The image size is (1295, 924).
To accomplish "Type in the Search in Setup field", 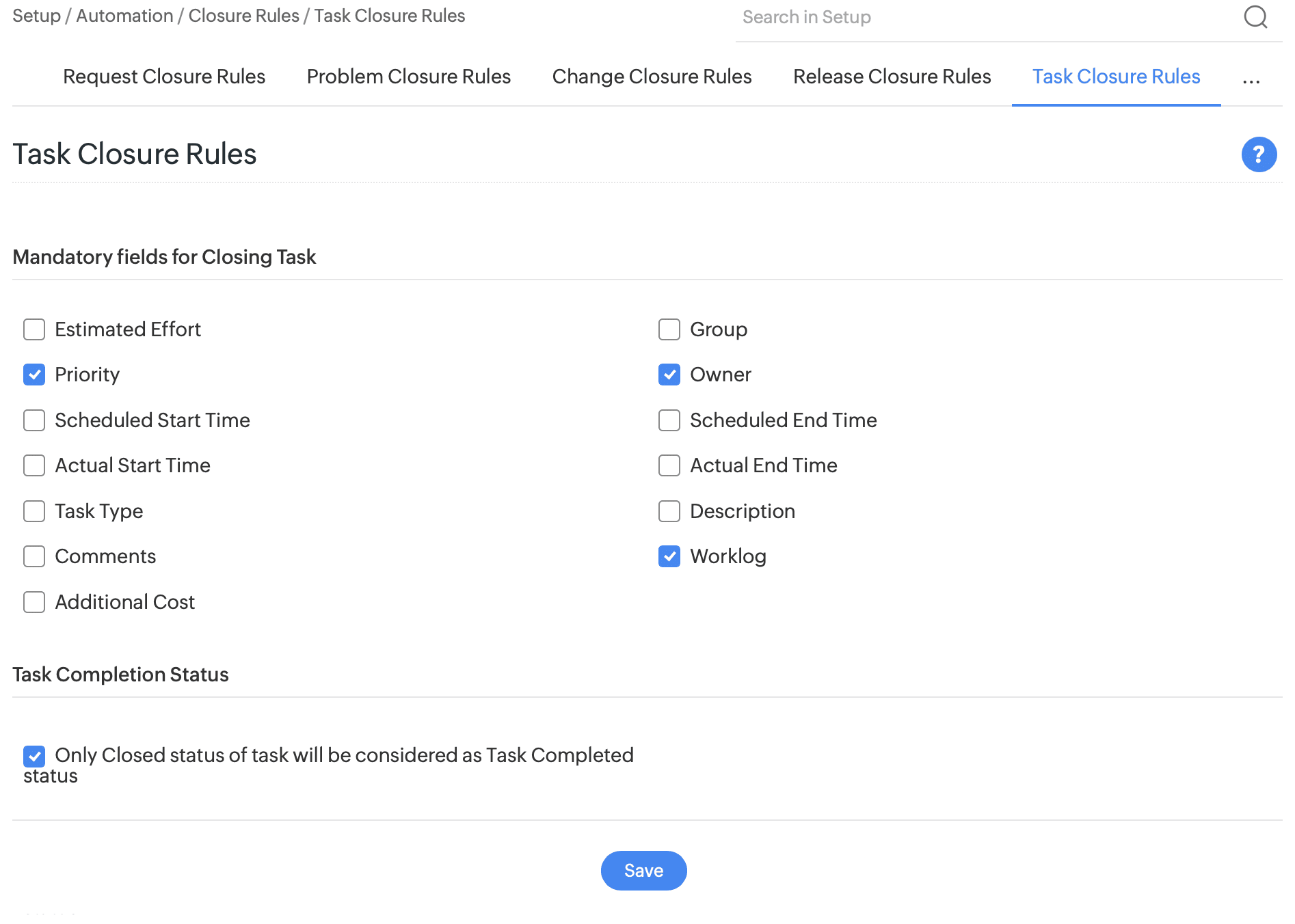I will [985, 18].
